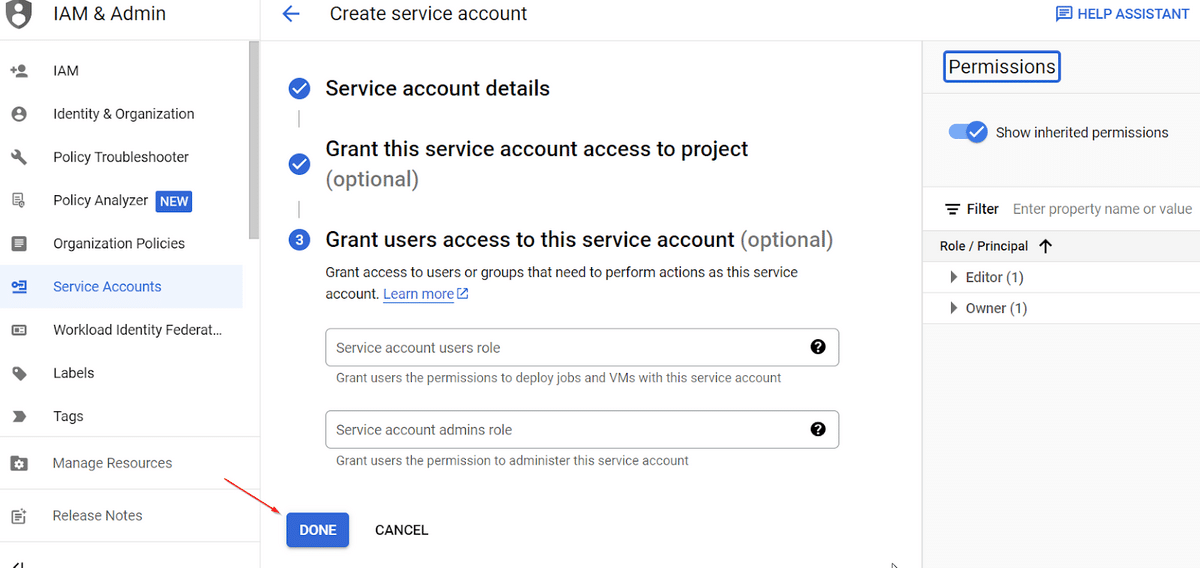Click the checkmark for Grant access to project
The height and width of the screenshot is (568, 1200).
[x=299, y=164]
